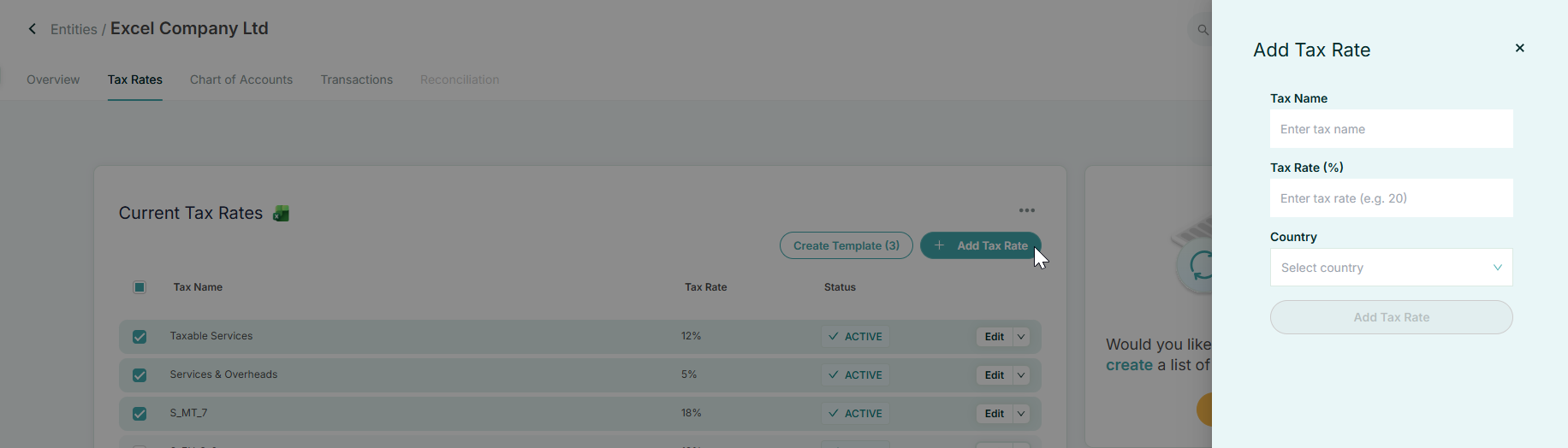Image resolution: width=1568 pixels, height=448 pixels.
Task: Click the search magnifier icon
Action: coord(1203,30)
